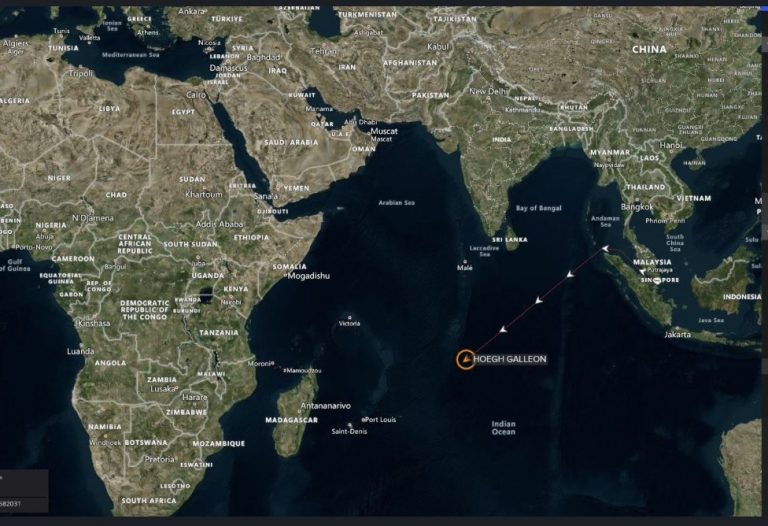Click the Kinshasa city label
768x526 pixels.
(94, 323)
